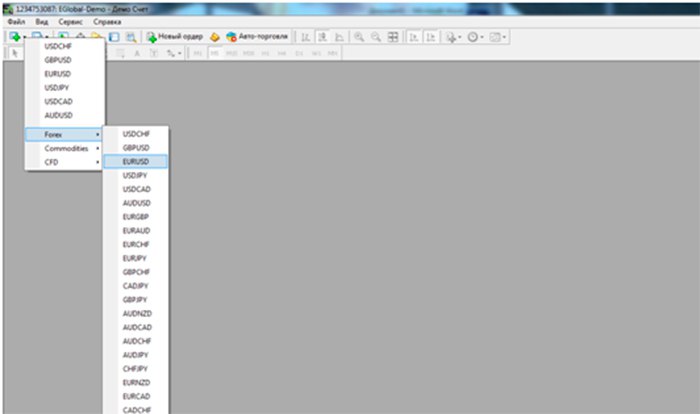Screen dimensions: 700x414
Task: Expand the Commodities submenu
Action: (x=66, y=148)
